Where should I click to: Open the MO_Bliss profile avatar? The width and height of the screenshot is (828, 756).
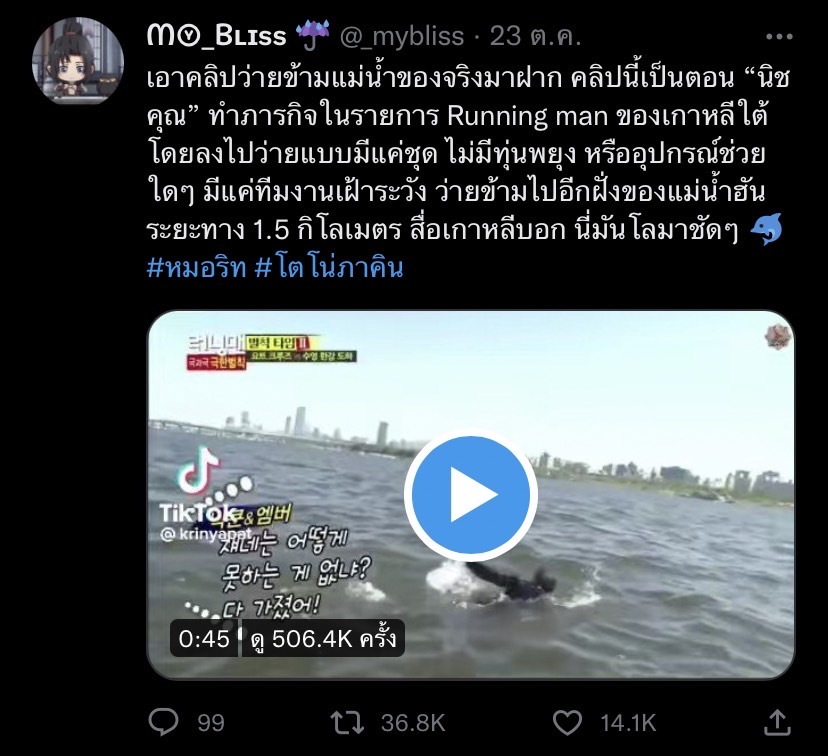[78, 61]
